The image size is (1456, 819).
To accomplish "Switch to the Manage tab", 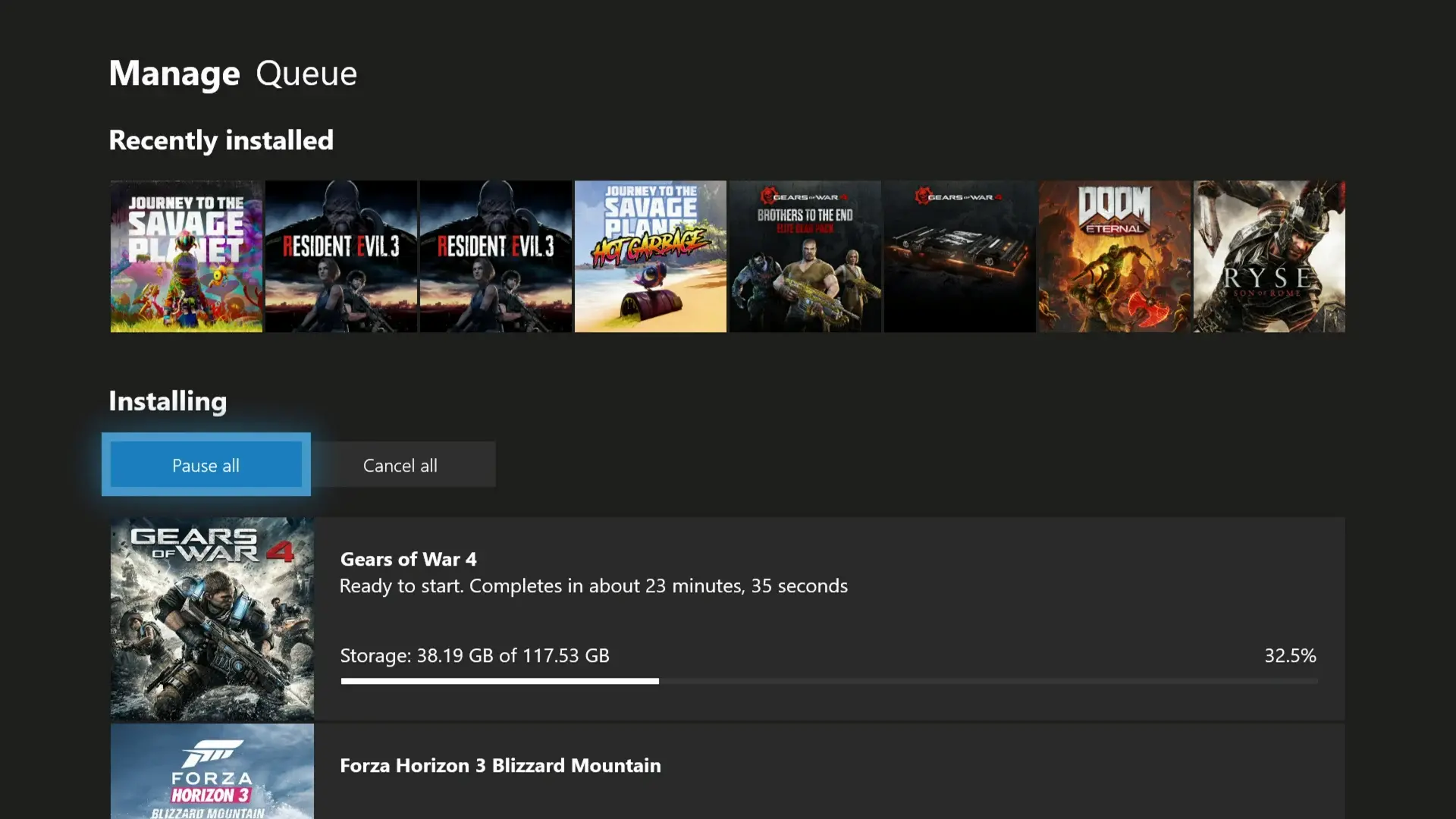I will [x=174, y=74].
